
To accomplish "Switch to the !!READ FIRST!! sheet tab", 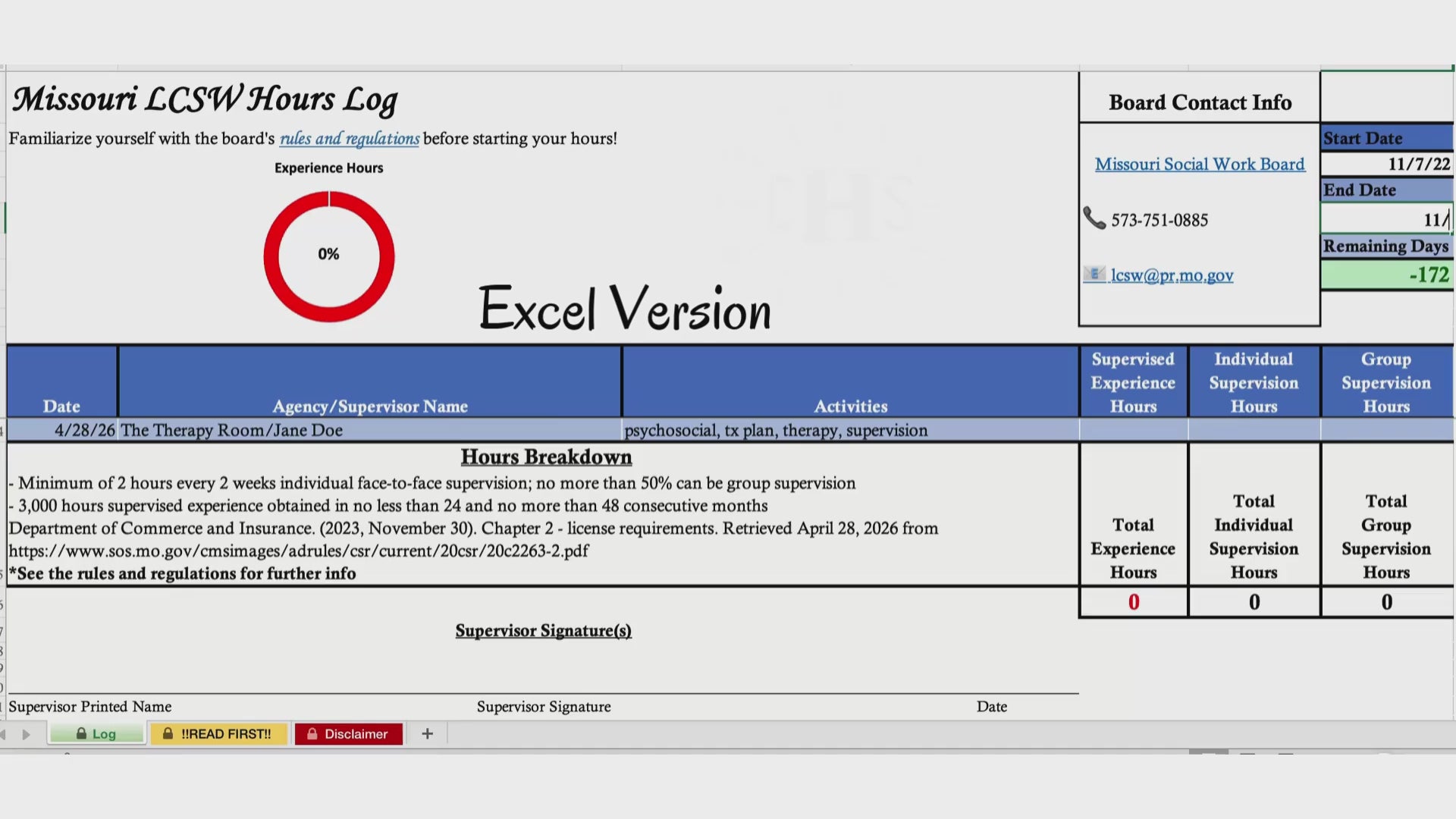I will [x=218, y=733].
